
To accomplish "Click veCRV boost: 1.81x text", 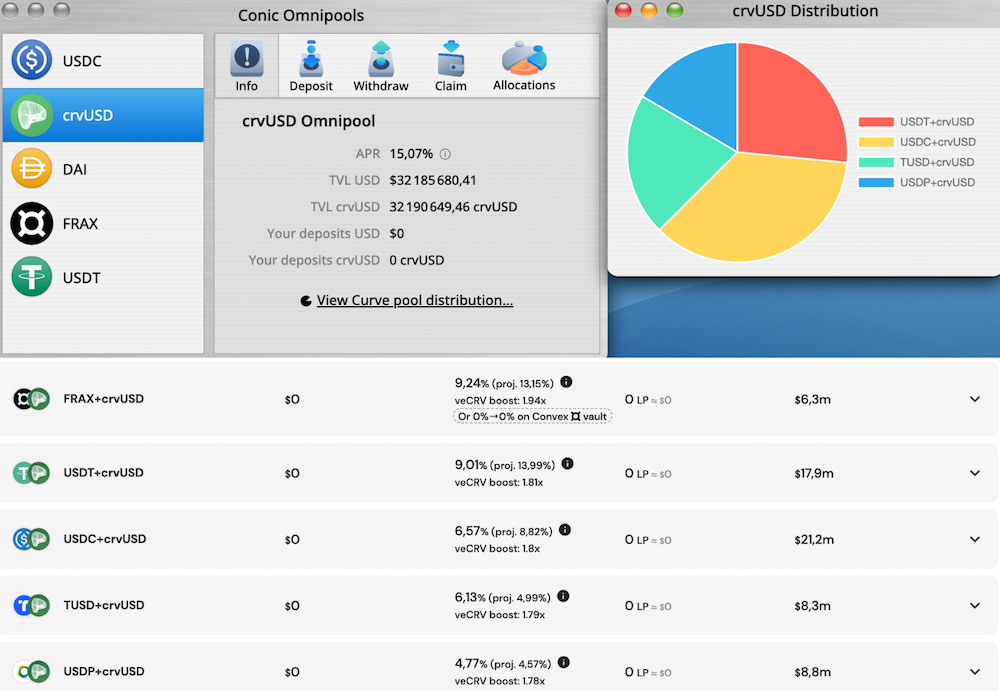I will (499, 482).
